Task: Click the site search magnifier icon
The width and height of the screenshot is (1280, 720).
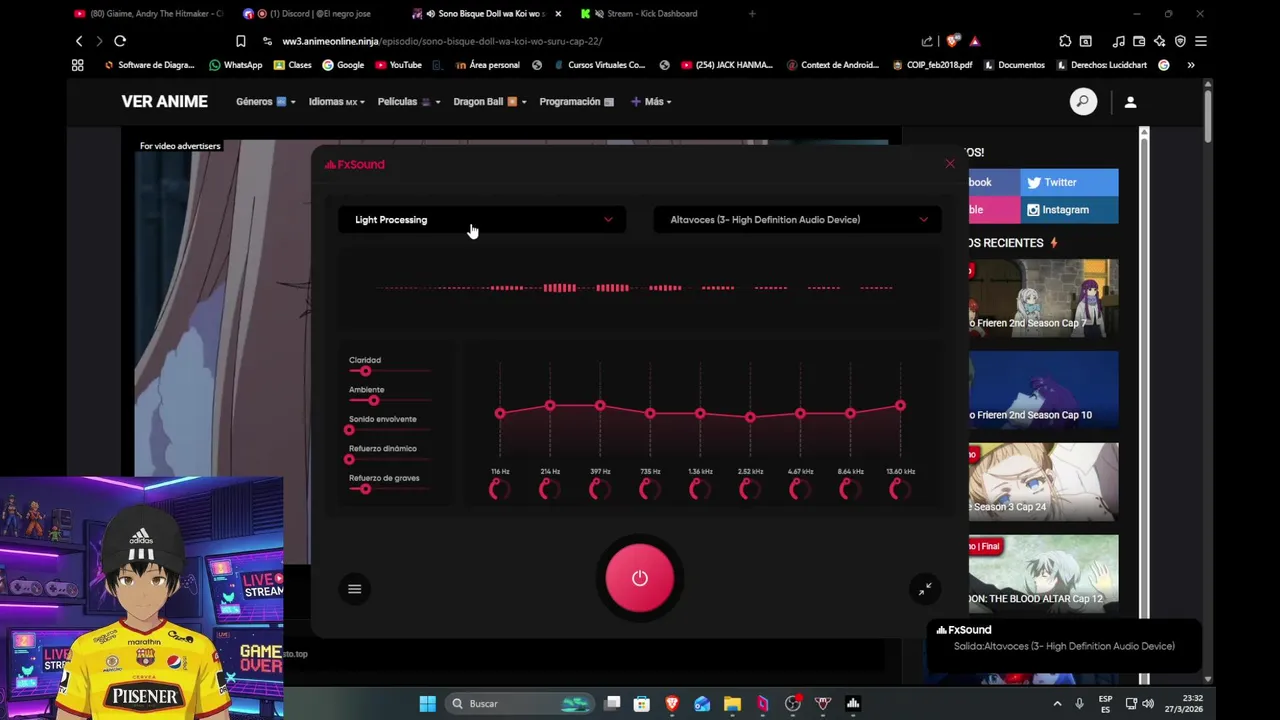Action: point(1083,102)
